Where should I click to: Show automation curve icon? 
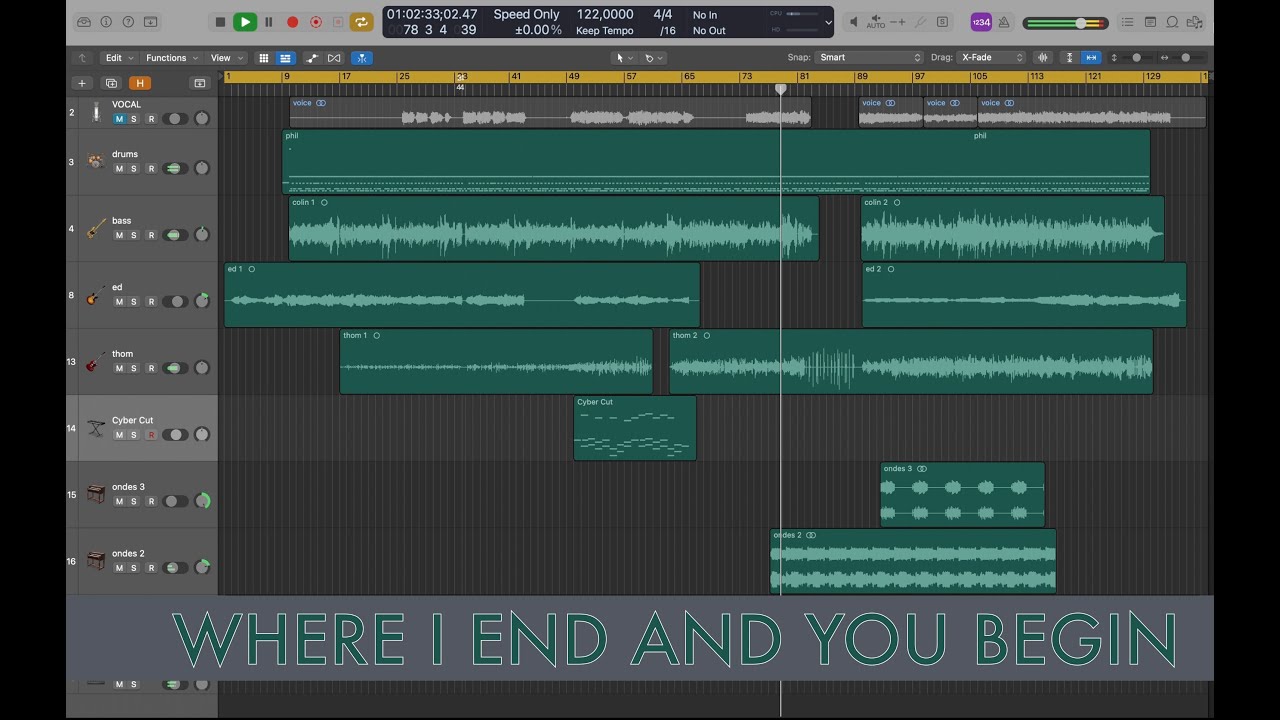[313, 58]
